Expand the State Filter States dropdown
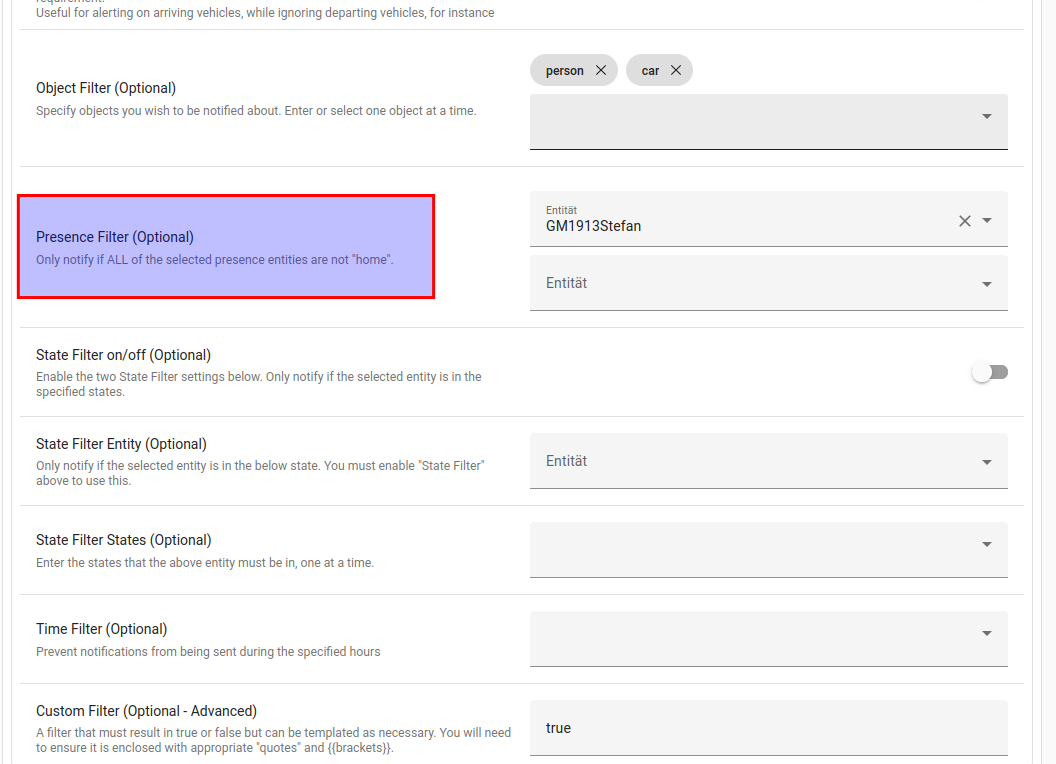Screen dimensions: 1056x764 click(987, 545)
